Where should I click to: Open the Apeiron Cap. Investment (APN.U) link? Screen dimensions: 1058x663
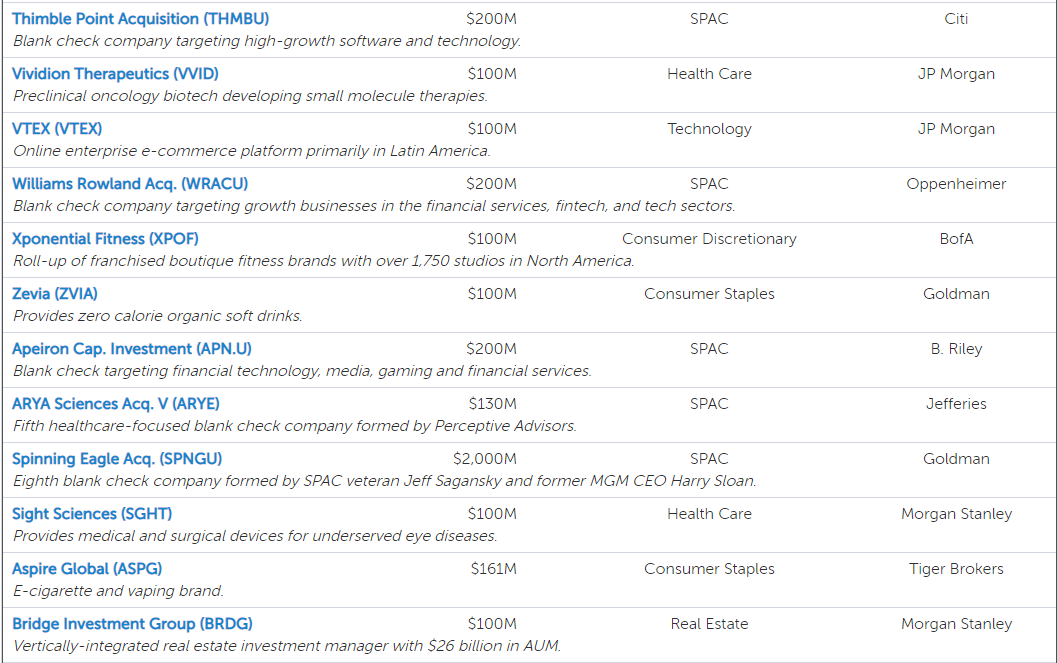tap(132, 349)
